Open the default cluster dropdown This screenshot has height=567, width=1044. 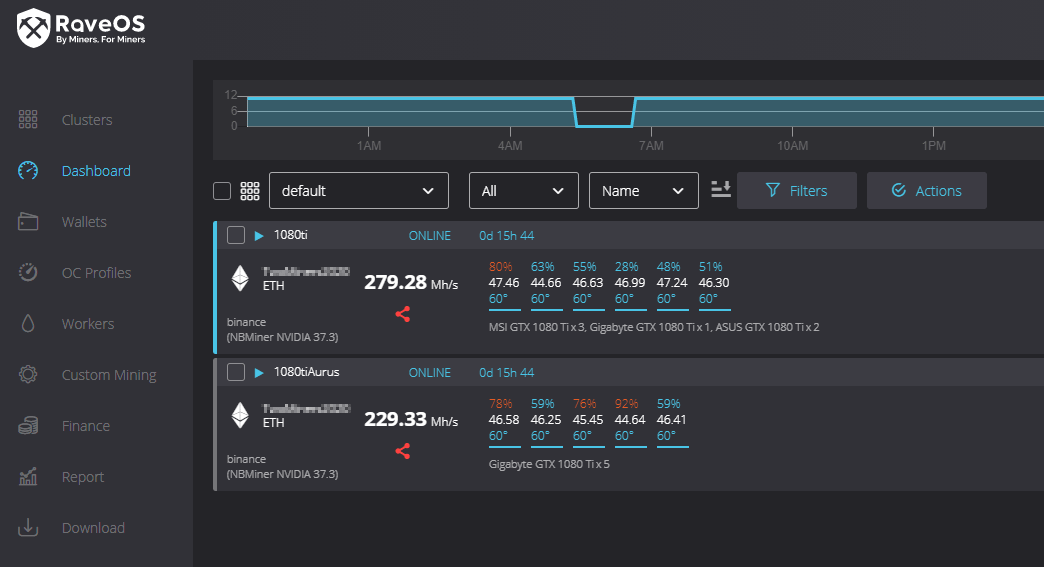(359, 191)
